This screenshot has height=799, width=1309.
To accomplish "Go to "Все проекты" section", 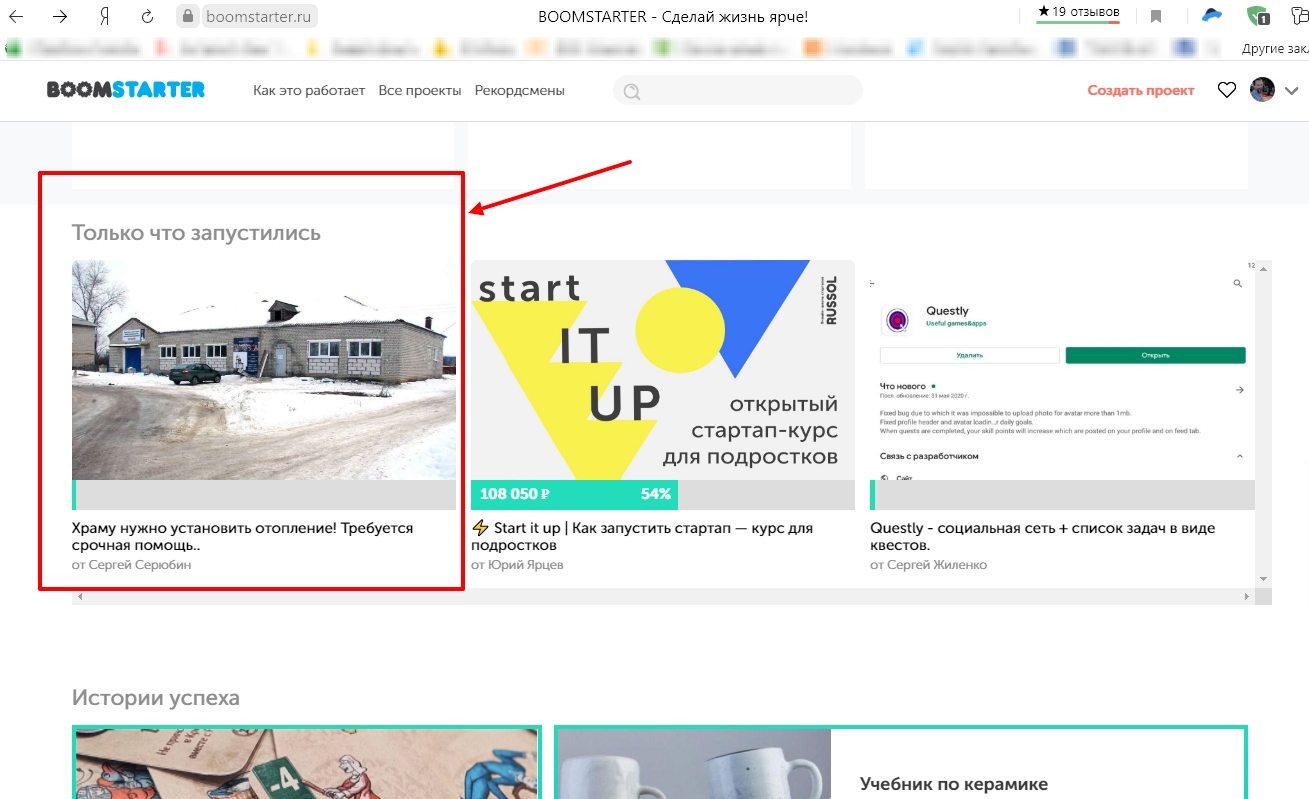I will pyautogui.click(x=419, y=90).
